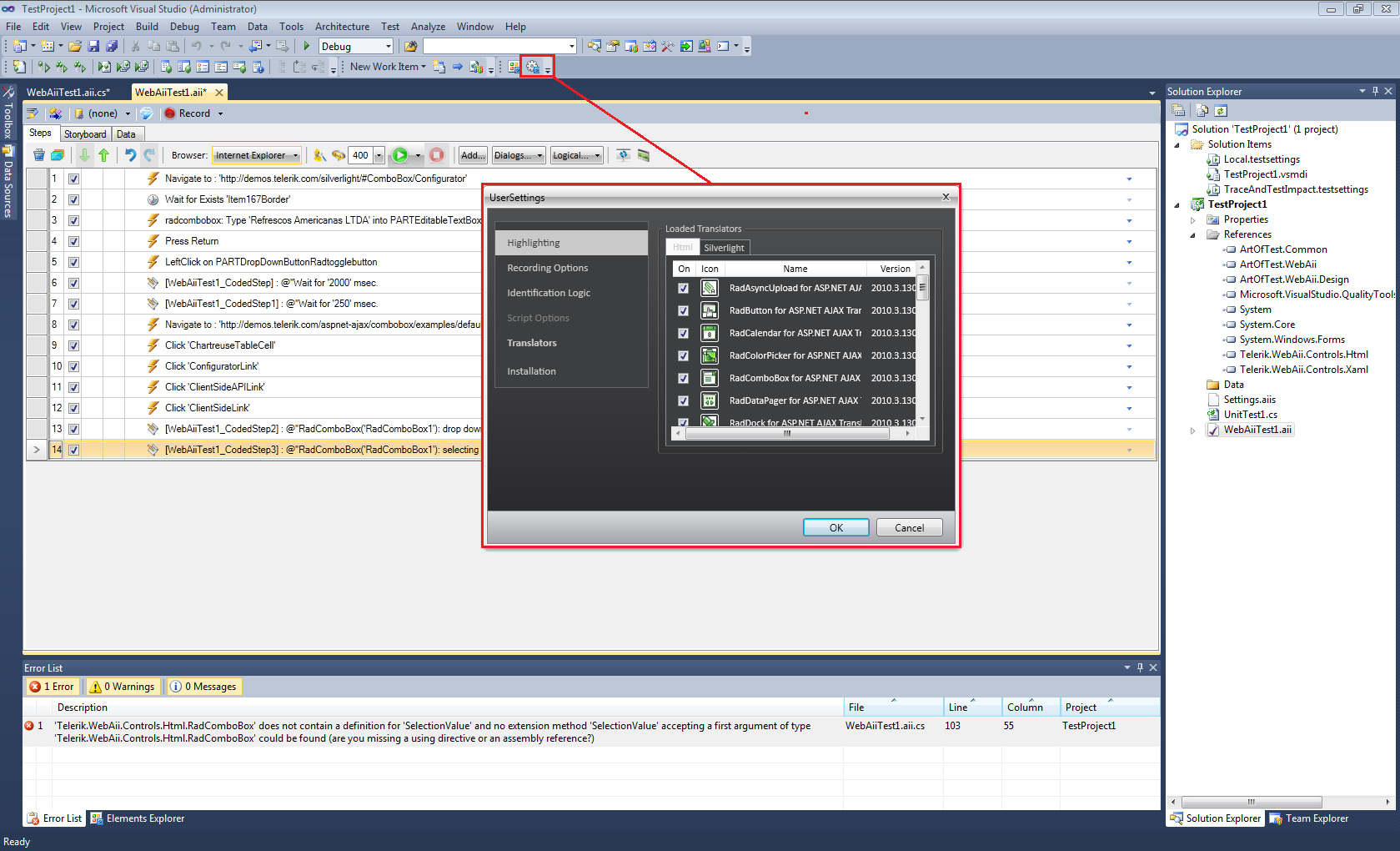This screenshot has width=1400, height=851.
Task: Click Cancel in the UserSettings dialog
Action: tap(910, 527)
